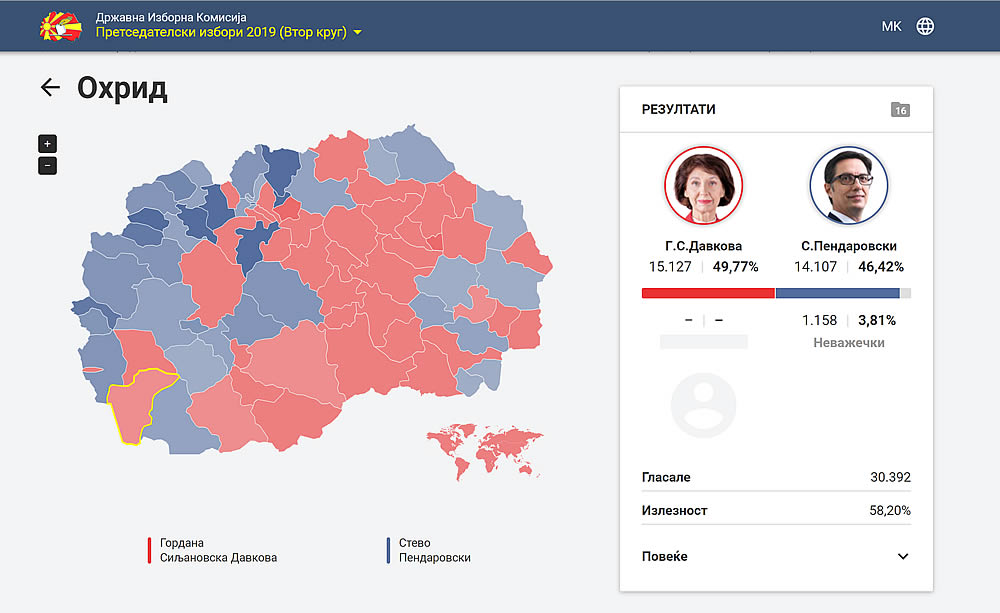
Task: Click the folder icon numbered 16
Action: click(900, 110)
